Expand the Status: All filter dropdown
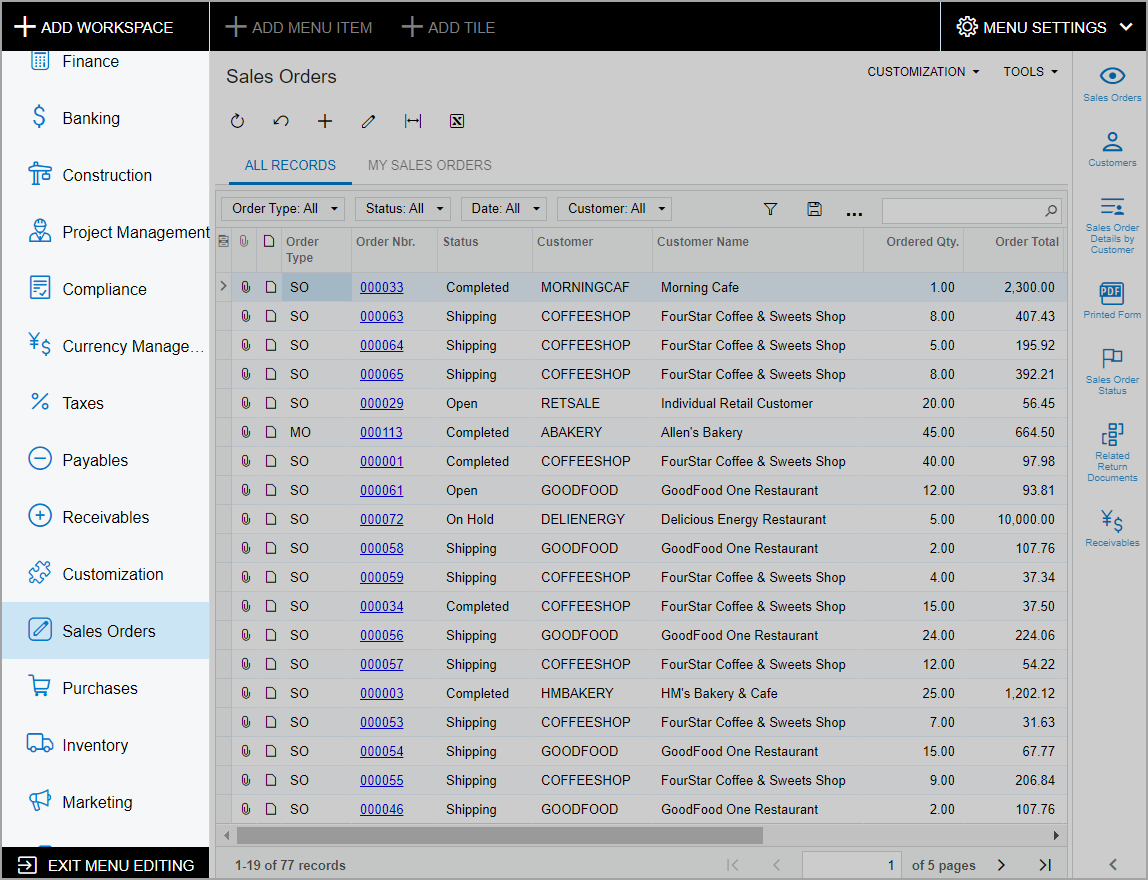This screenshot has width=1148, height=880. tap(402, 209)
